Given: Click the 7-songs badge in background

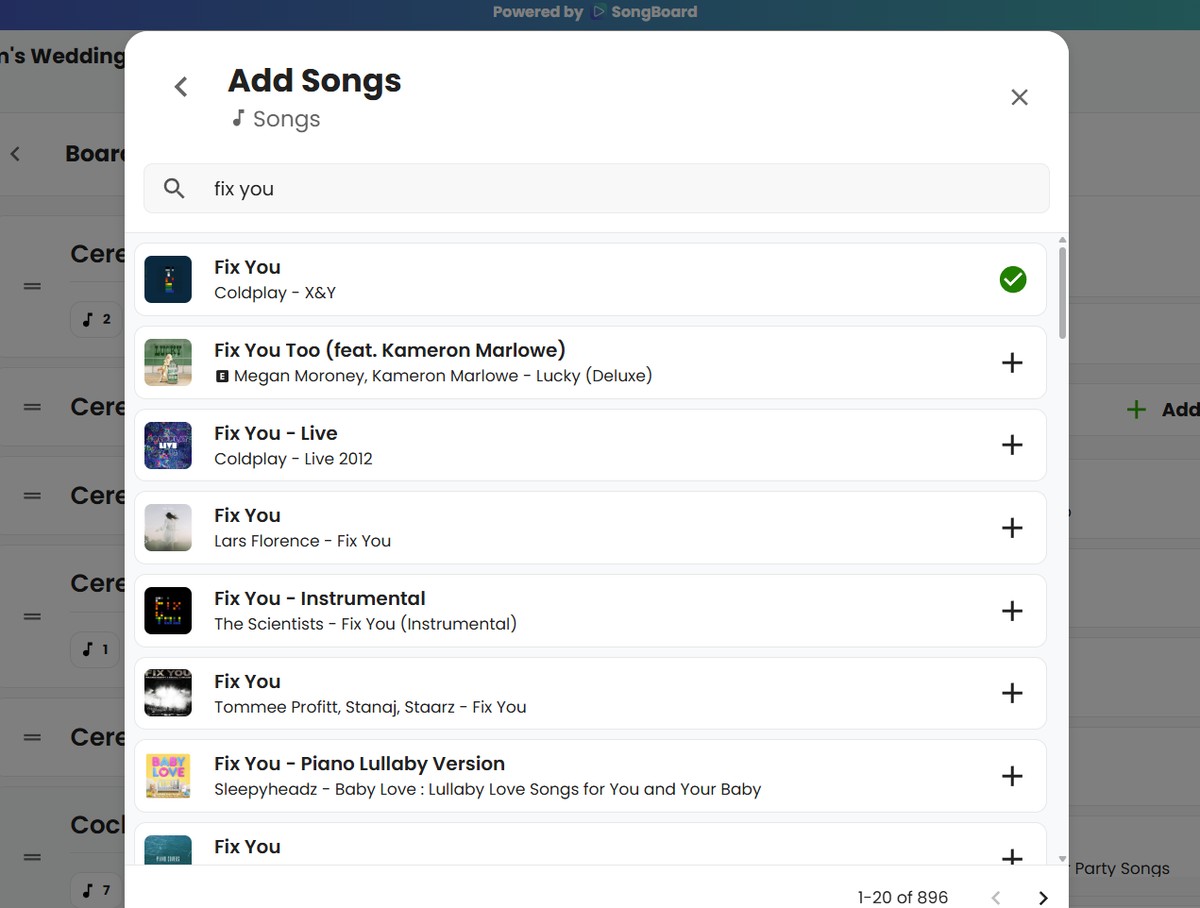Looking at the screenshot, I should click(x=97, y=890).
